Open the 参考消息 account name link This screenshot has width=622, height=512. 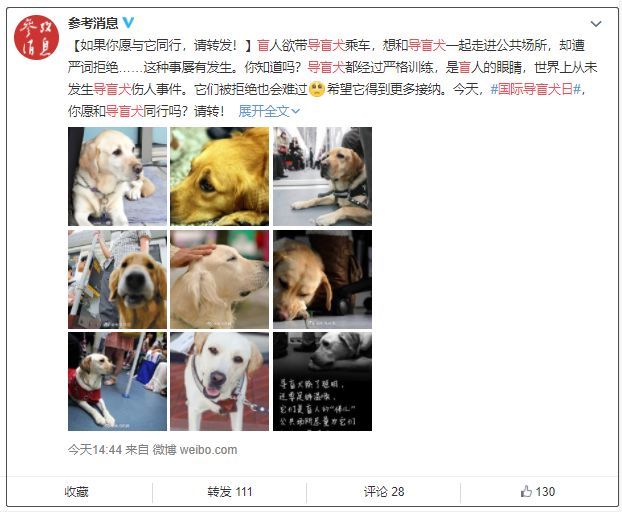[93, 23]
